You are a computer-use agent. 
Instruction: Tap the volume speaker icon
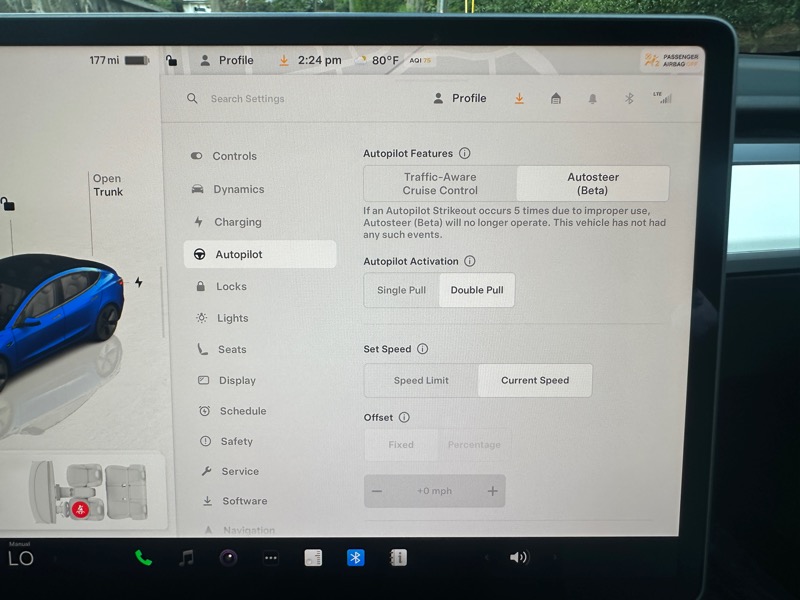coord(518,558)
